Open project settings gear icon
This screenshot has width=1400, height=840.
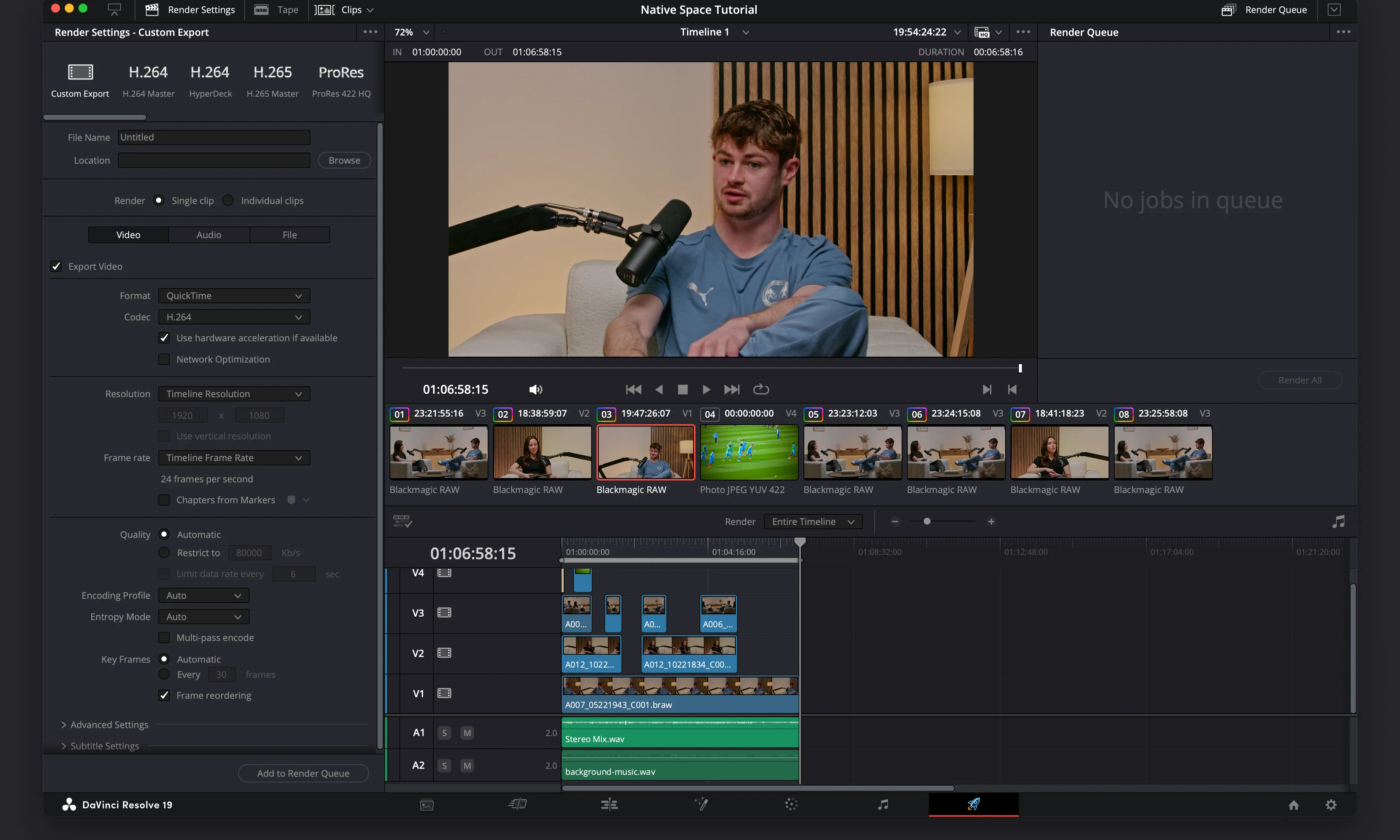(1331, 805)
